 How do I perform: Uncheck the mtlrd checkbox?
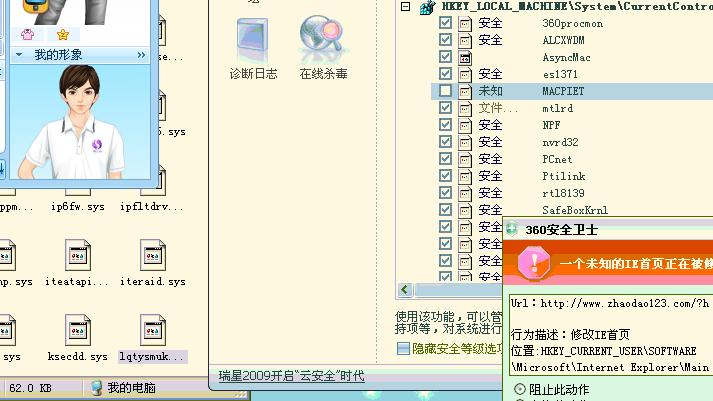pos(445,108)
